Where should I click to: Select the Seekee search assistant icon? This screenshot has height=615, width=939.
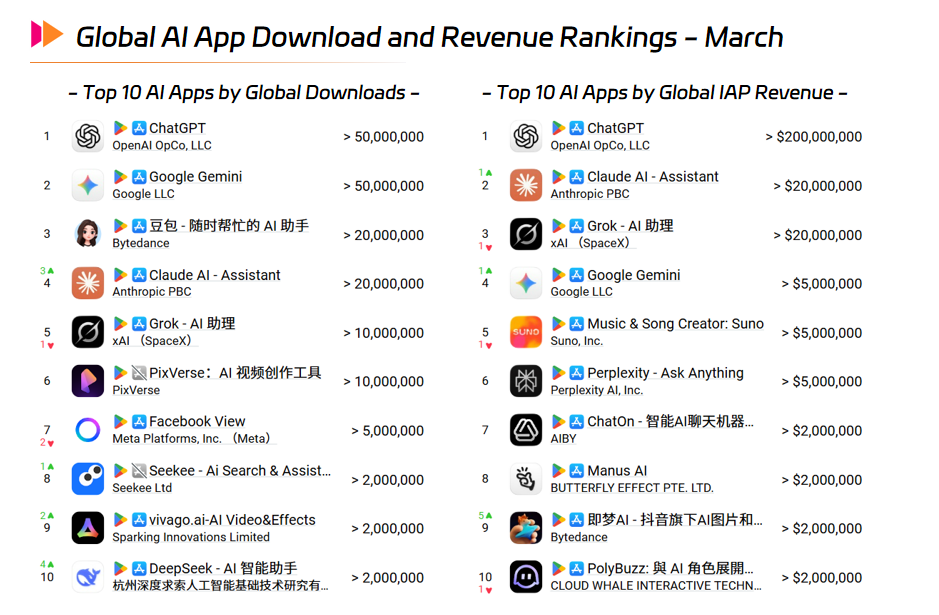(x=87, y=478)
